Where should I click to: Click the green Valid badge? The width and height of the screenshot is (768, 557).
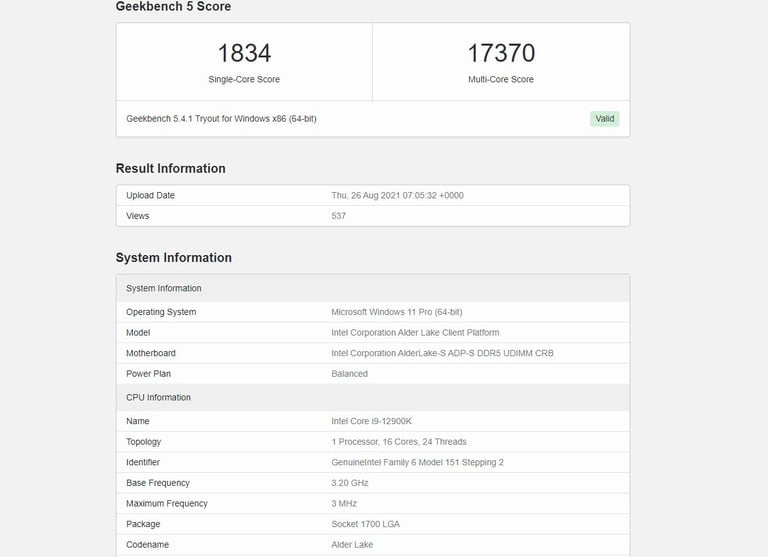[605, 119]
